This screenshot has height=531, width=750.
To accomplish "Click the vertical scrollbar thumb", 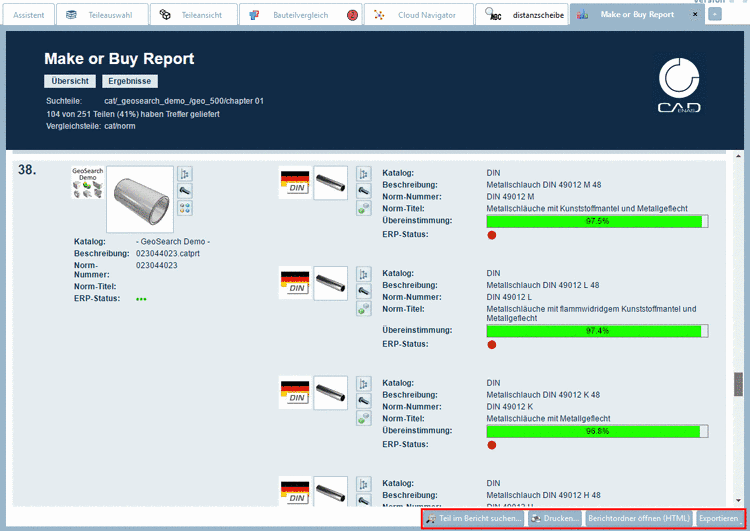I will (739, 384).
